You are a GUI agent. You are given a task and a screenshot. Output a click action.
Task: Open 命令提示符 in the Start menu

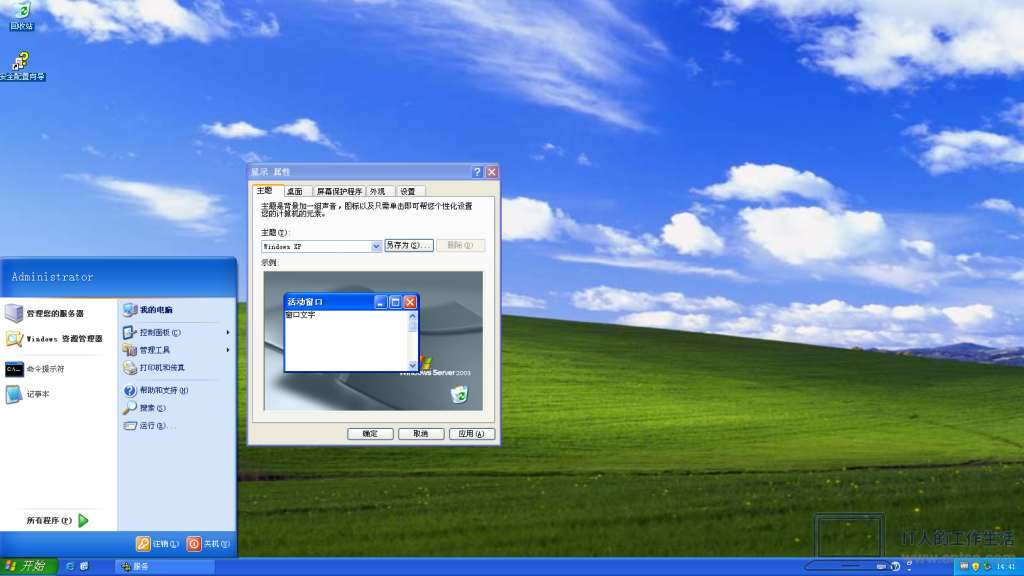[x=35, y=369]
